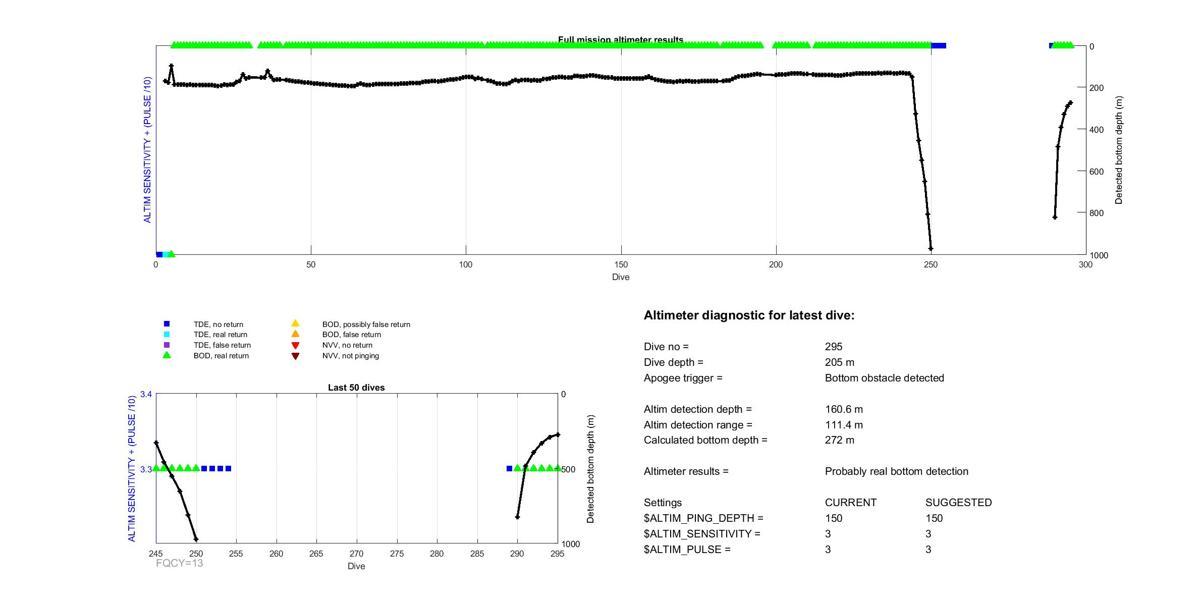The image size is (1200, 611).
Task: Click the 'Calculated bottom depth =' label
Action: 705,440
